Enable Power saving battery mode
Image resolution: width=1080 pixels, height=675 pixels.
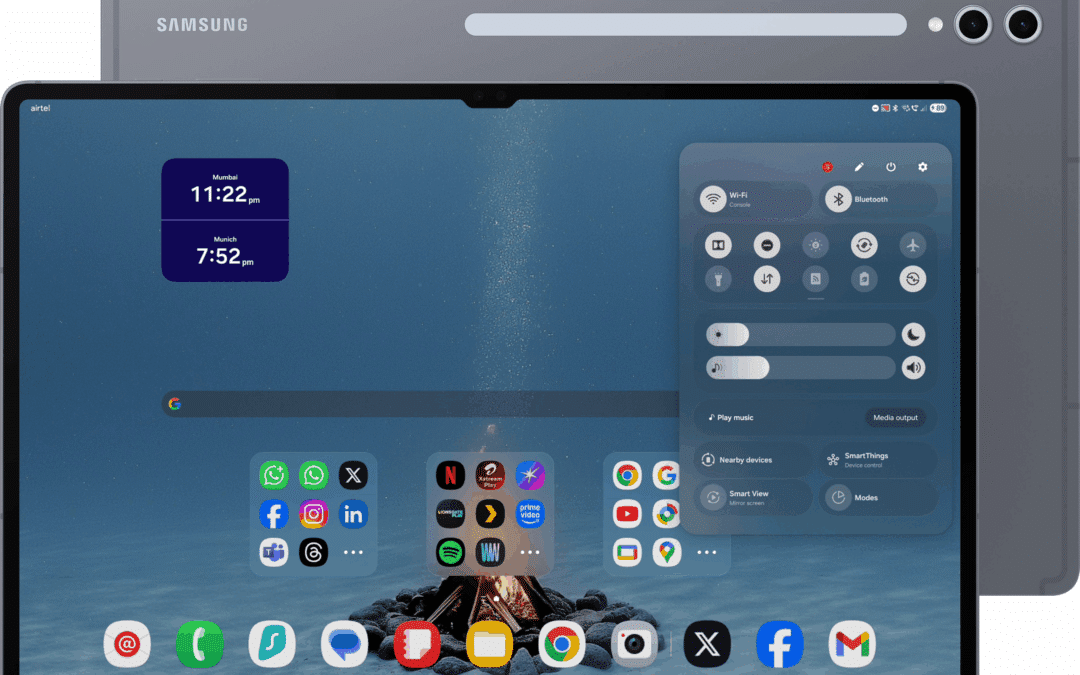point(863,279)
